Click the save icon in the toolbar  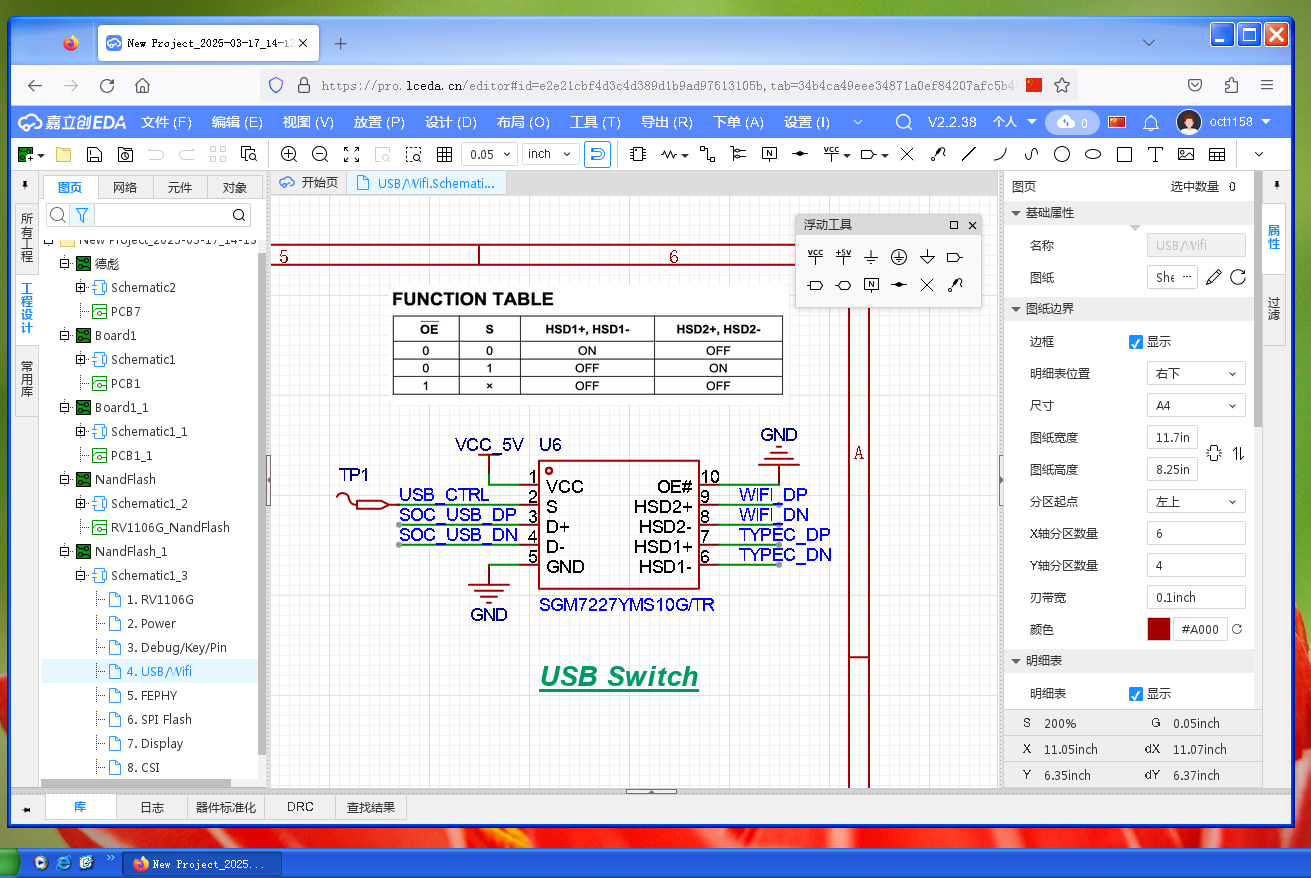click(x=94, y=154)
